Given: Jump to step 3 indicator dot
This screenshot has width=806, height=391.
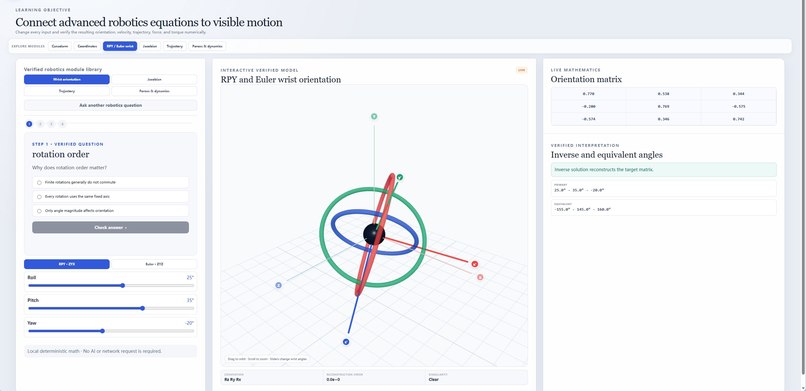Looking at the screenshot, I should pos(51,124).
